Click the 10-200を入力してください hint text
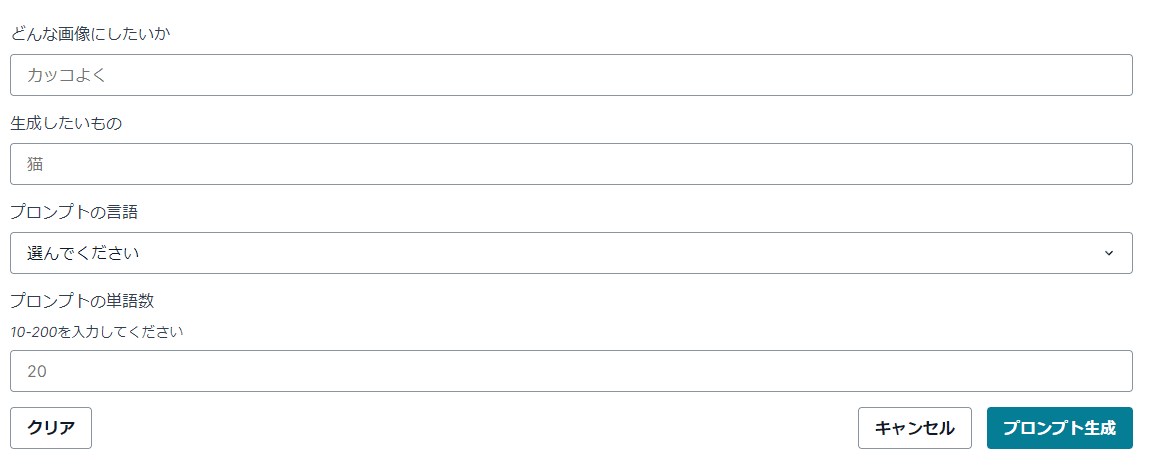 [x=96, y=331]
